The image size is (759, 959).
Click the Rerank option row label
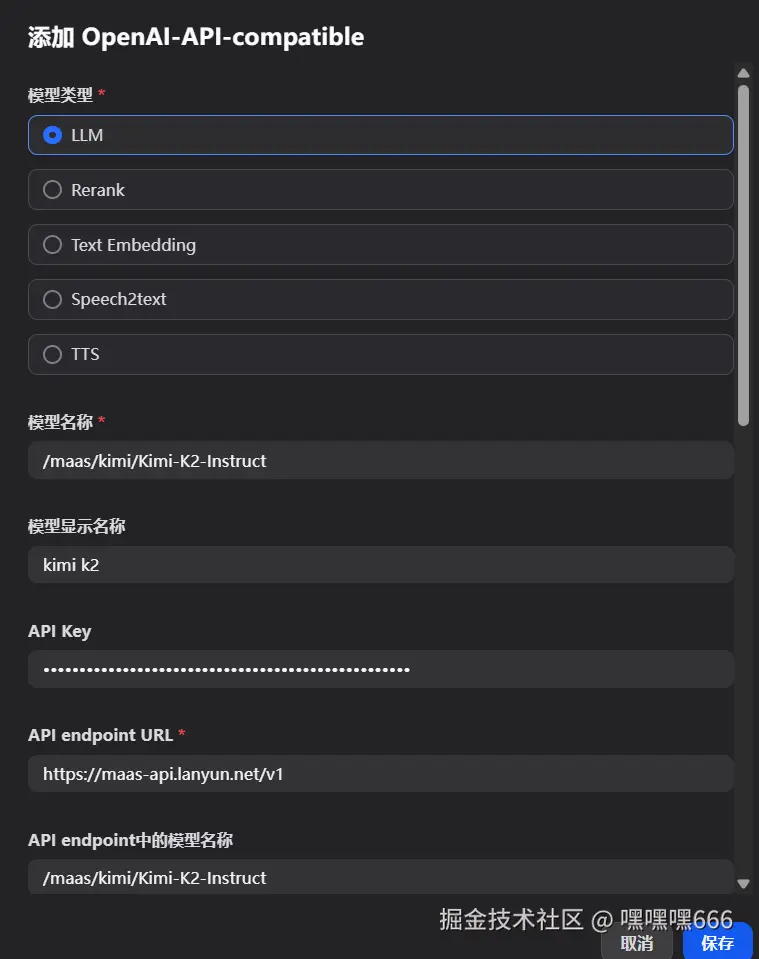pyautogui.click(x=97, y=190)
